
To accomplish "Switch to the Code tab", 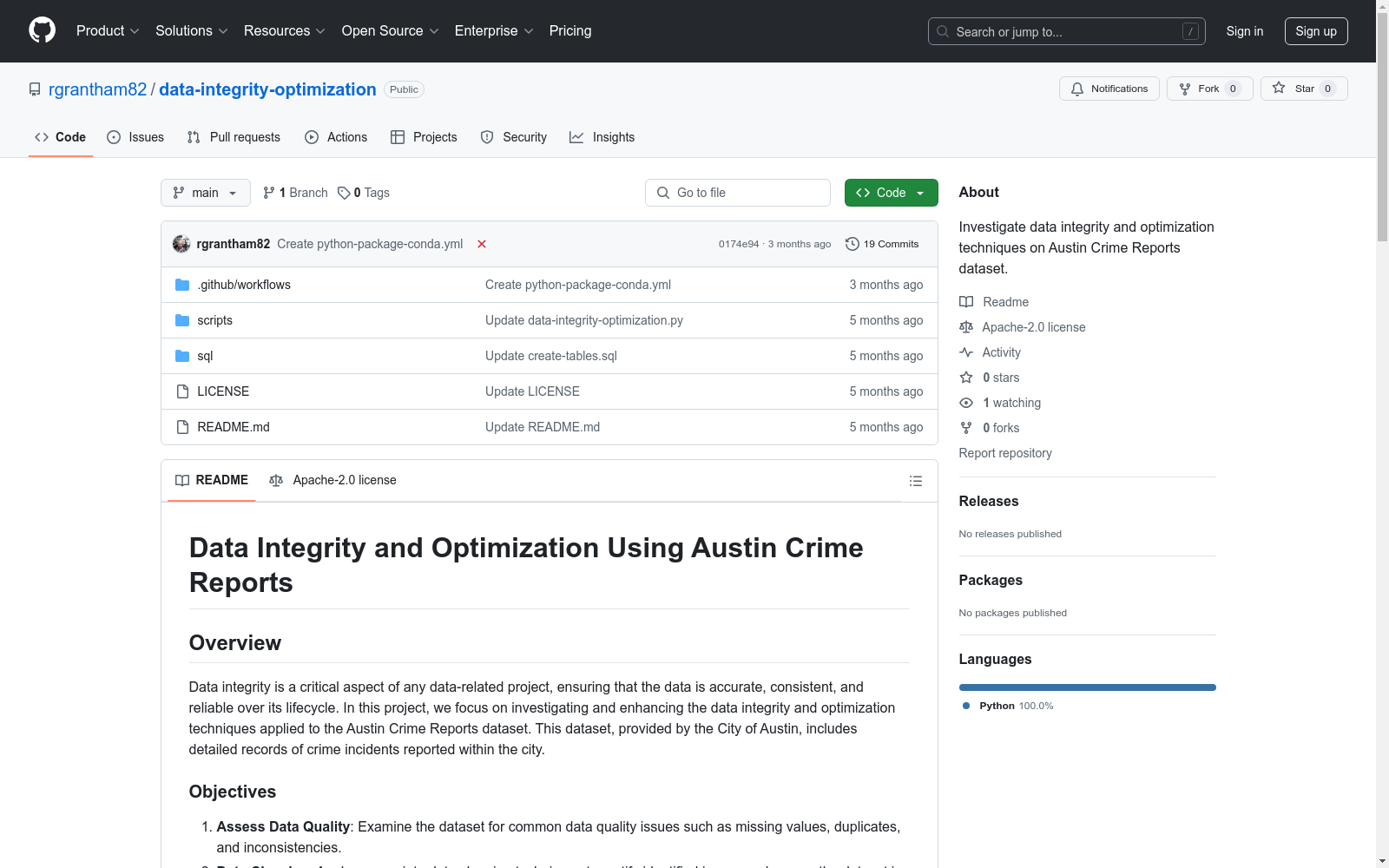I will tap(61, 137).
